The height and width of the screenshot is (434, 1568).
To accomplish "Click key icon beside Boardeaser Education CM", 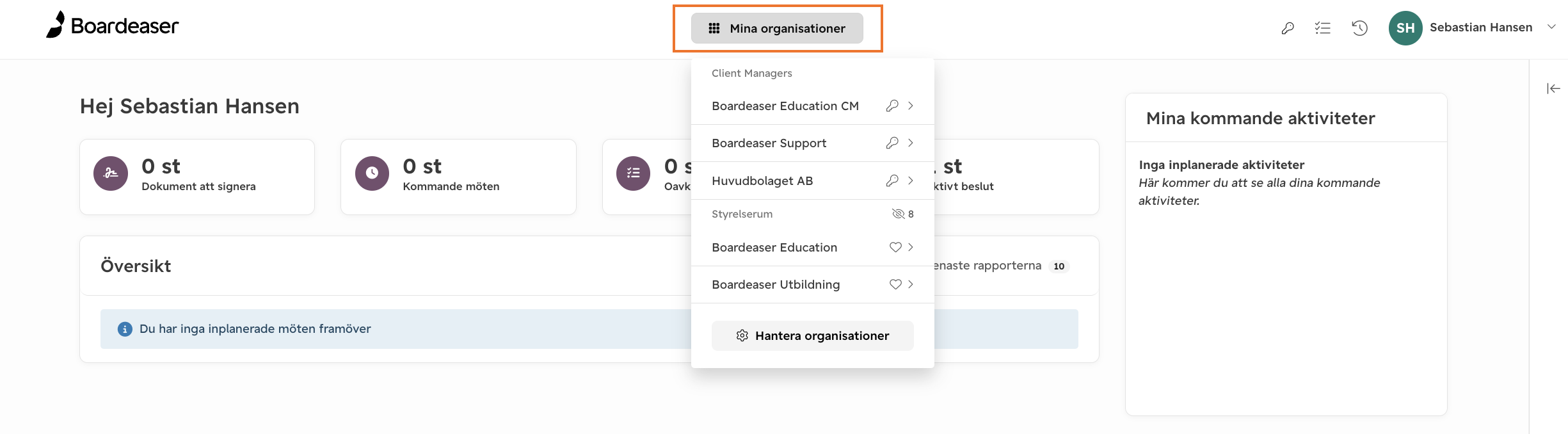I will pyautogui.click(x=892, y=106).
